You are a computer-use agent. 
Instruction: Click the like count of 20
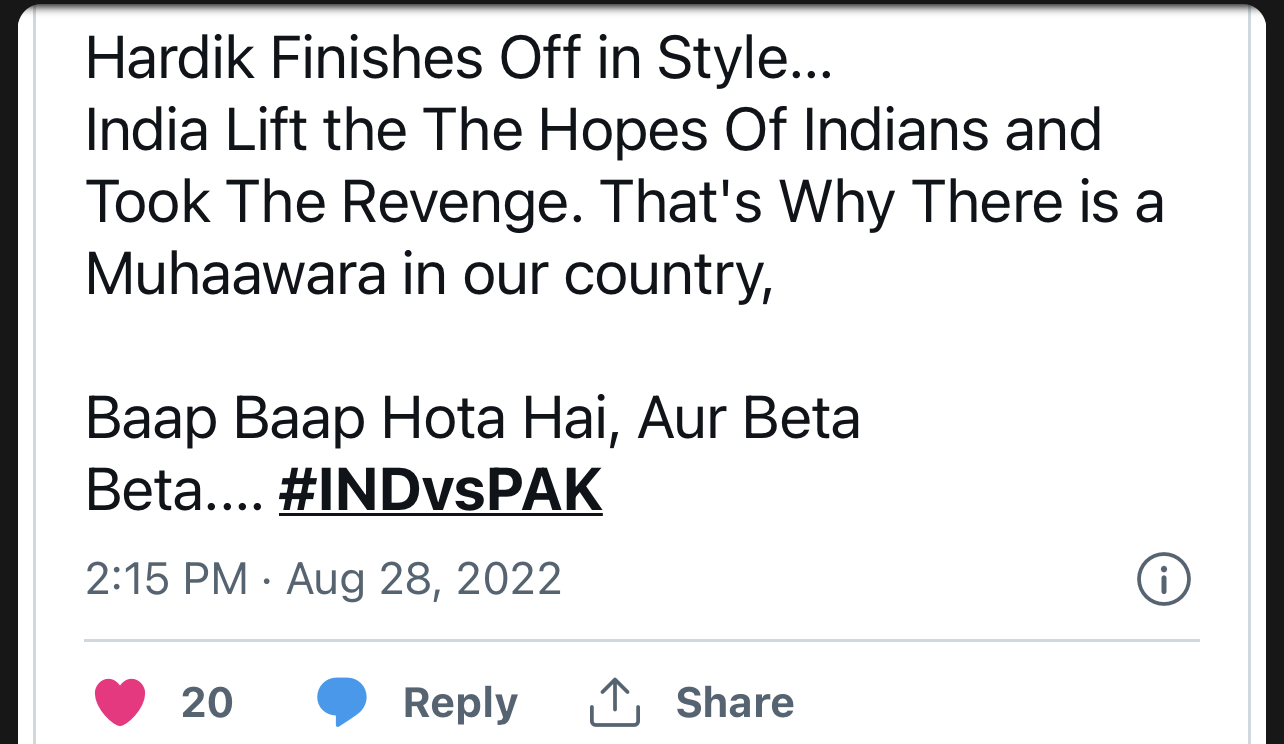coord(207,703)
